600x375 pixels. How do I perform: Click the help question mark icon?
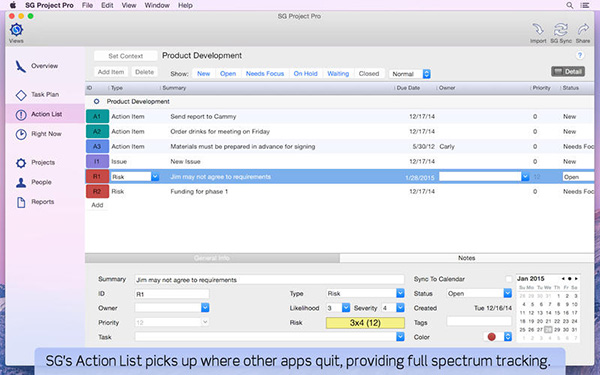tap(580, 55)
